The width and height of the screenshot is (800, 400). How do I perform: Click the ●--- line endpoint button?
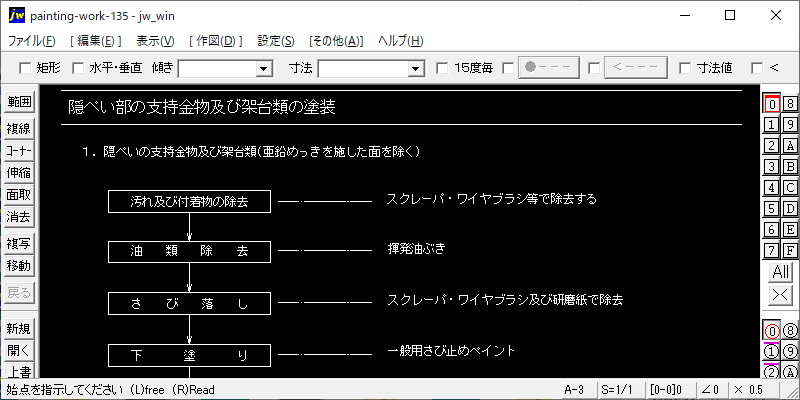tap(549, 67)
